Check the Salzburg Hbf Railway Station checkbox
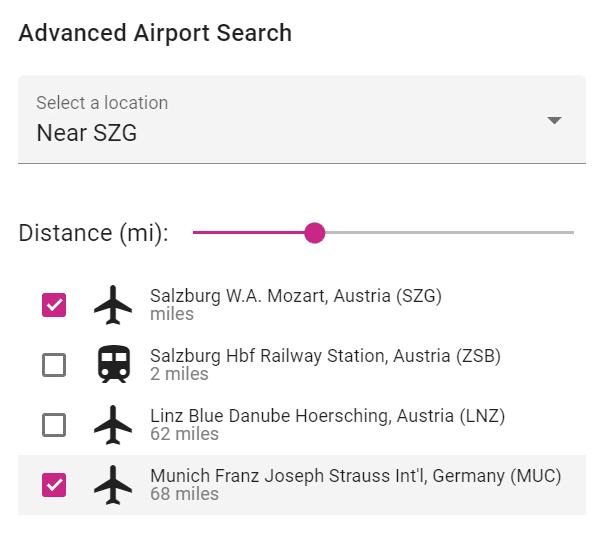 (54, 365)
